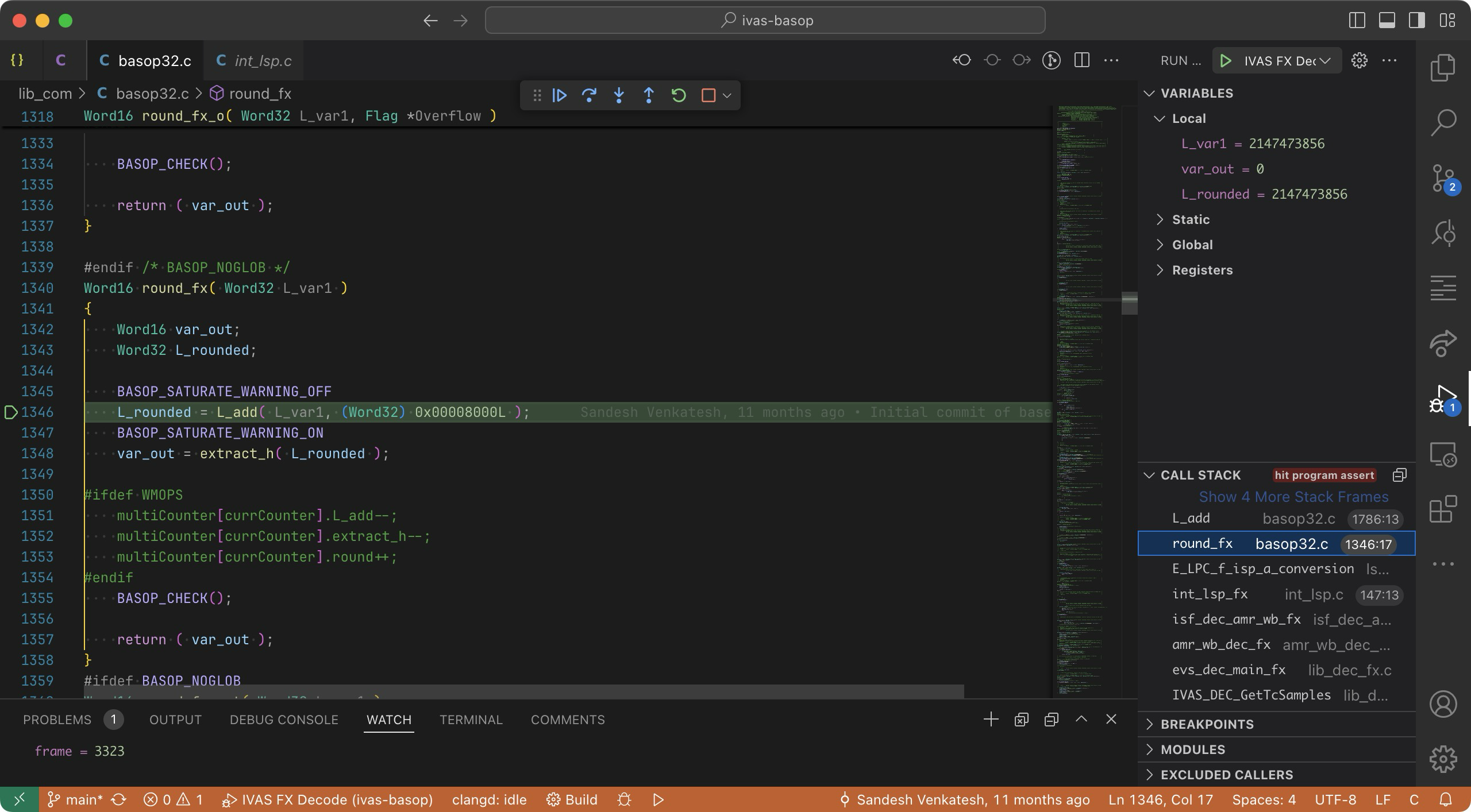Stop debugging with the red square

pos(708,95)
